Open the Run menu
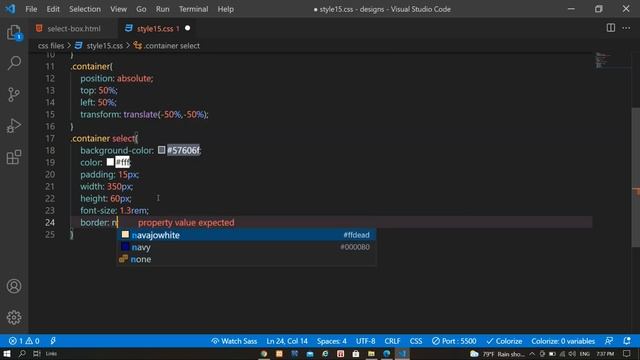 pyautogui.click(x=162, y=9)
